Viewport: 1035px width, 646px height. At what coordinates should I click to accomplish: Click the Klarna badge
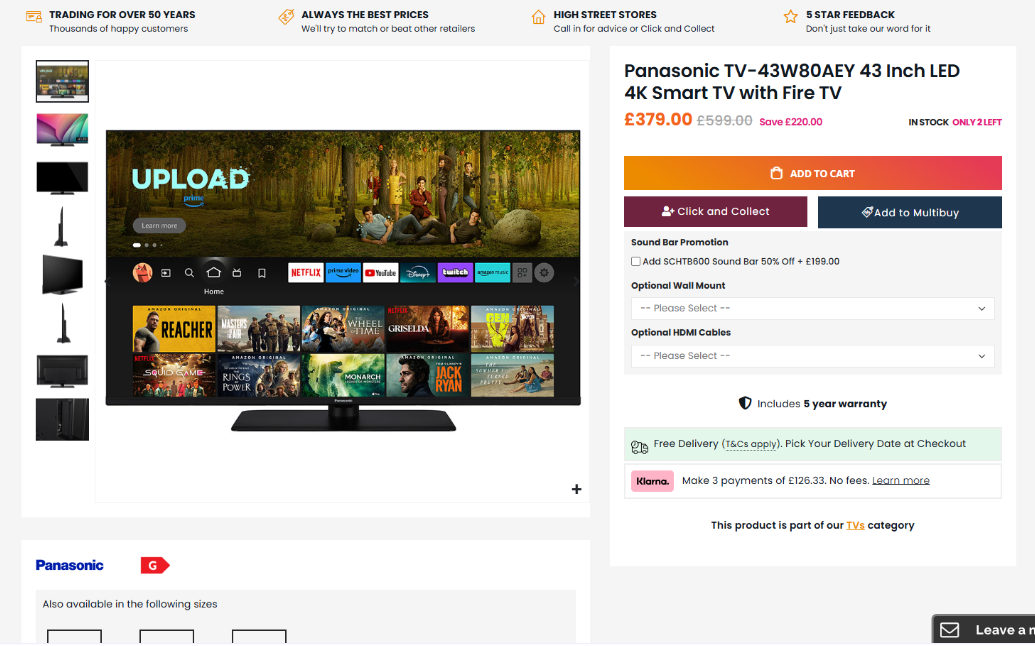click(x=652, y=481)
